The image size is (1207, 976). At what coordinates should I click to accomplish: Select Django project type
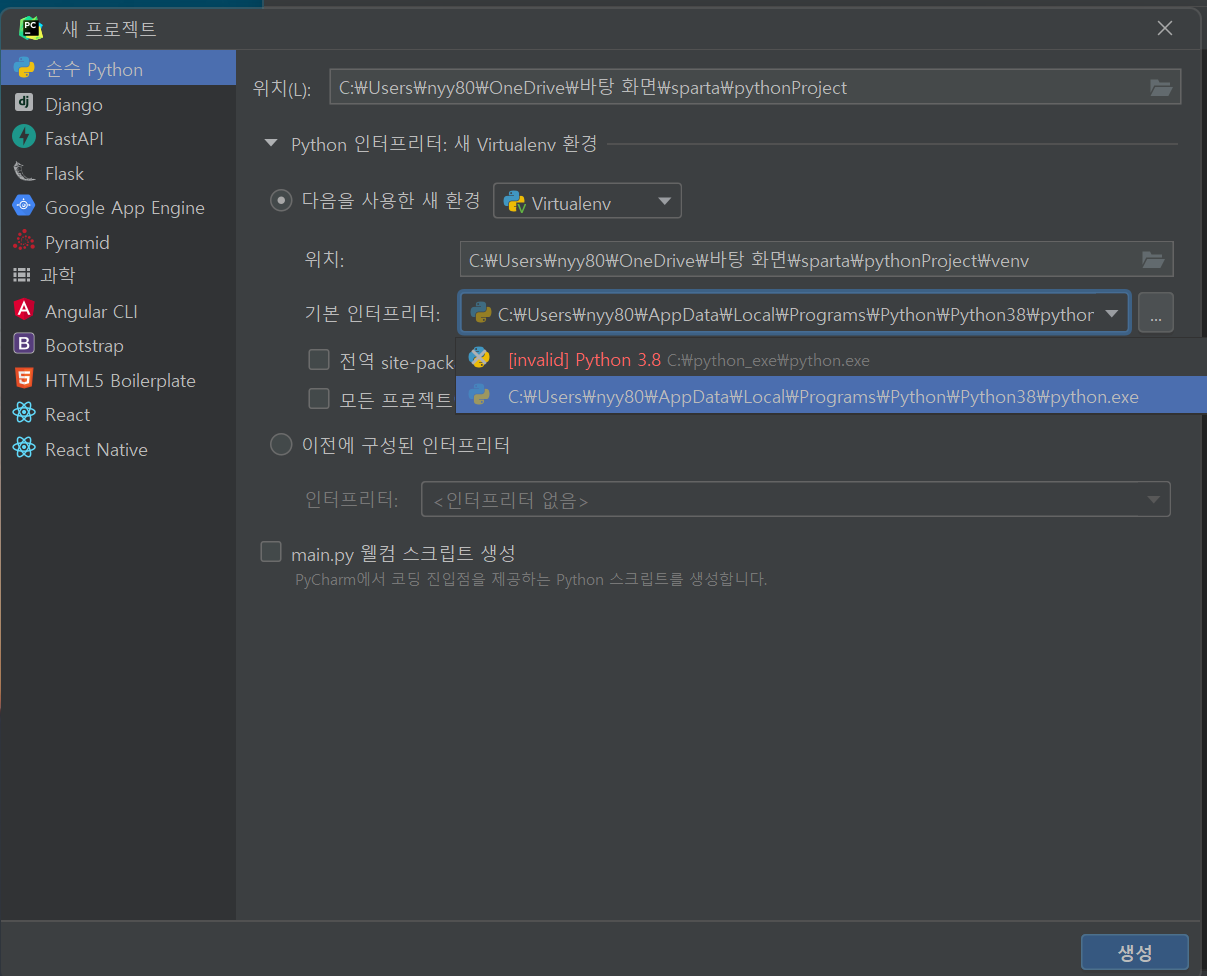click(118, 104)
